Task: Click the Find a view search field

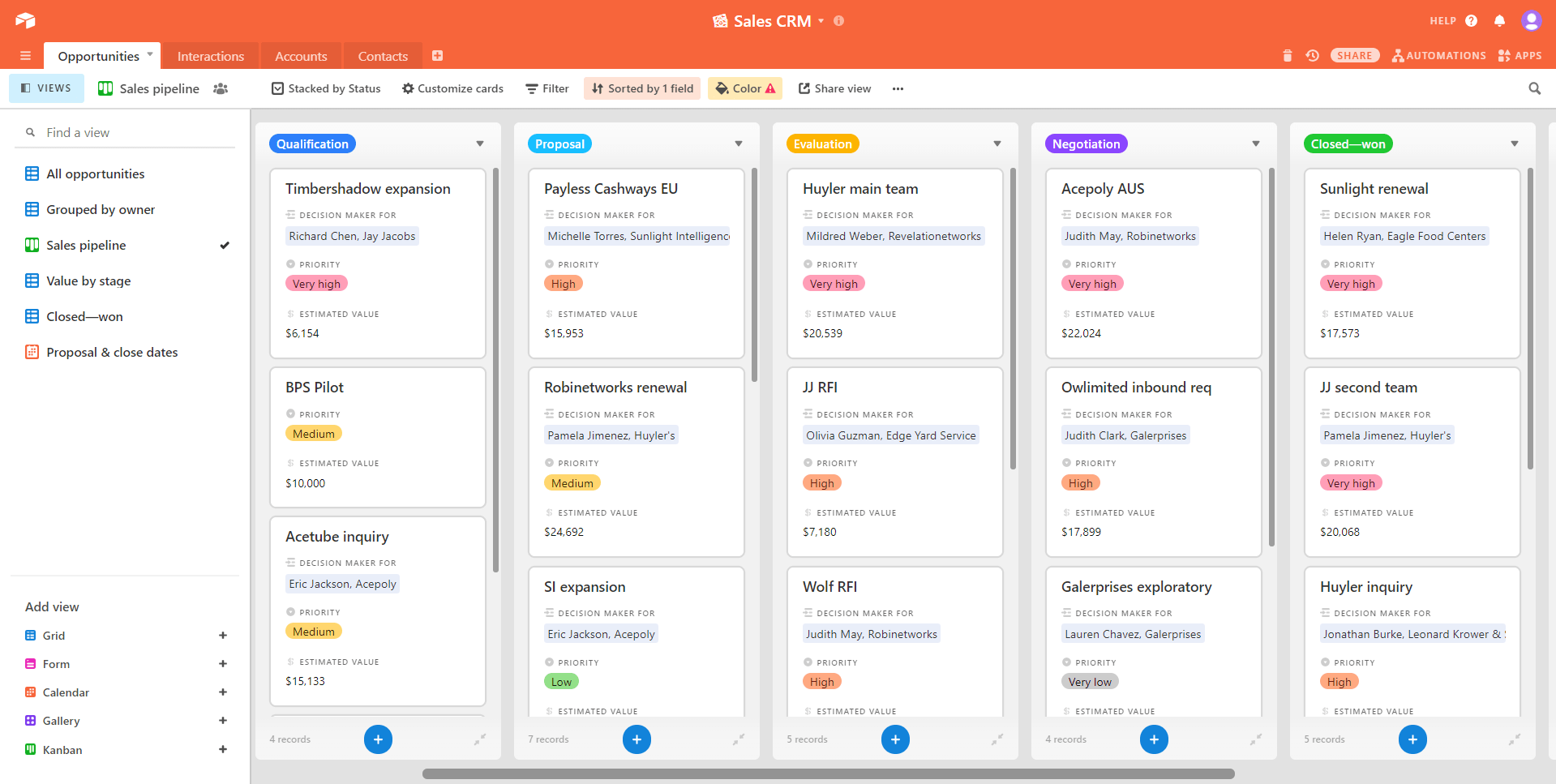Action: point(130,132)
